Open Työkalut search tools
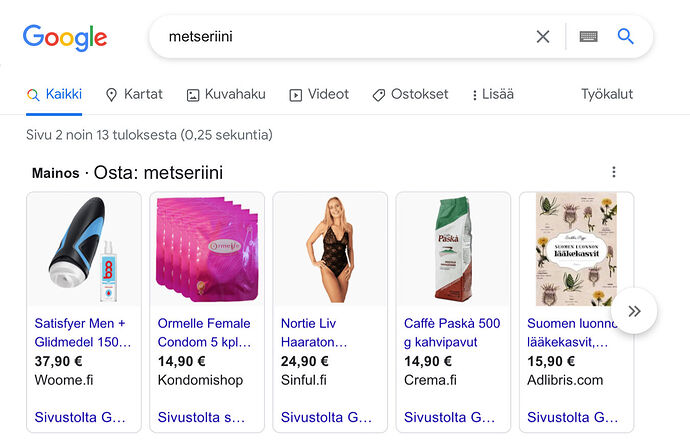 (607, 94)
